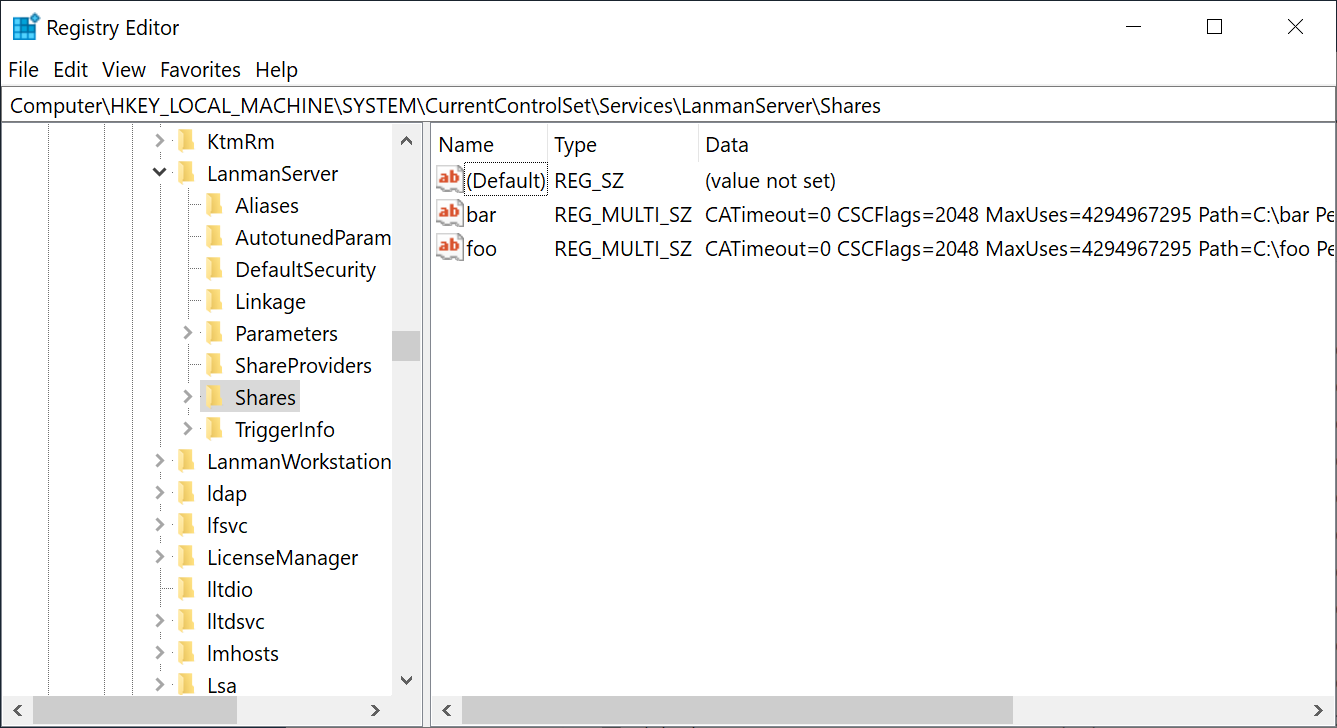The width and height of the screenshot is (1337, 728).
Task: Click the string icon beside the bar value
Action: (449, 214)
